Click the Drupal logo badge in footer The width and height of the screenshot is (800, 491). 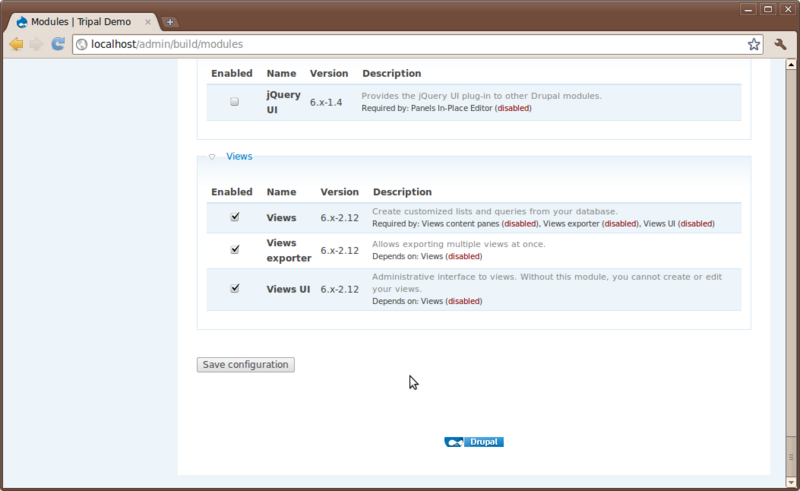tap(474, 442)
